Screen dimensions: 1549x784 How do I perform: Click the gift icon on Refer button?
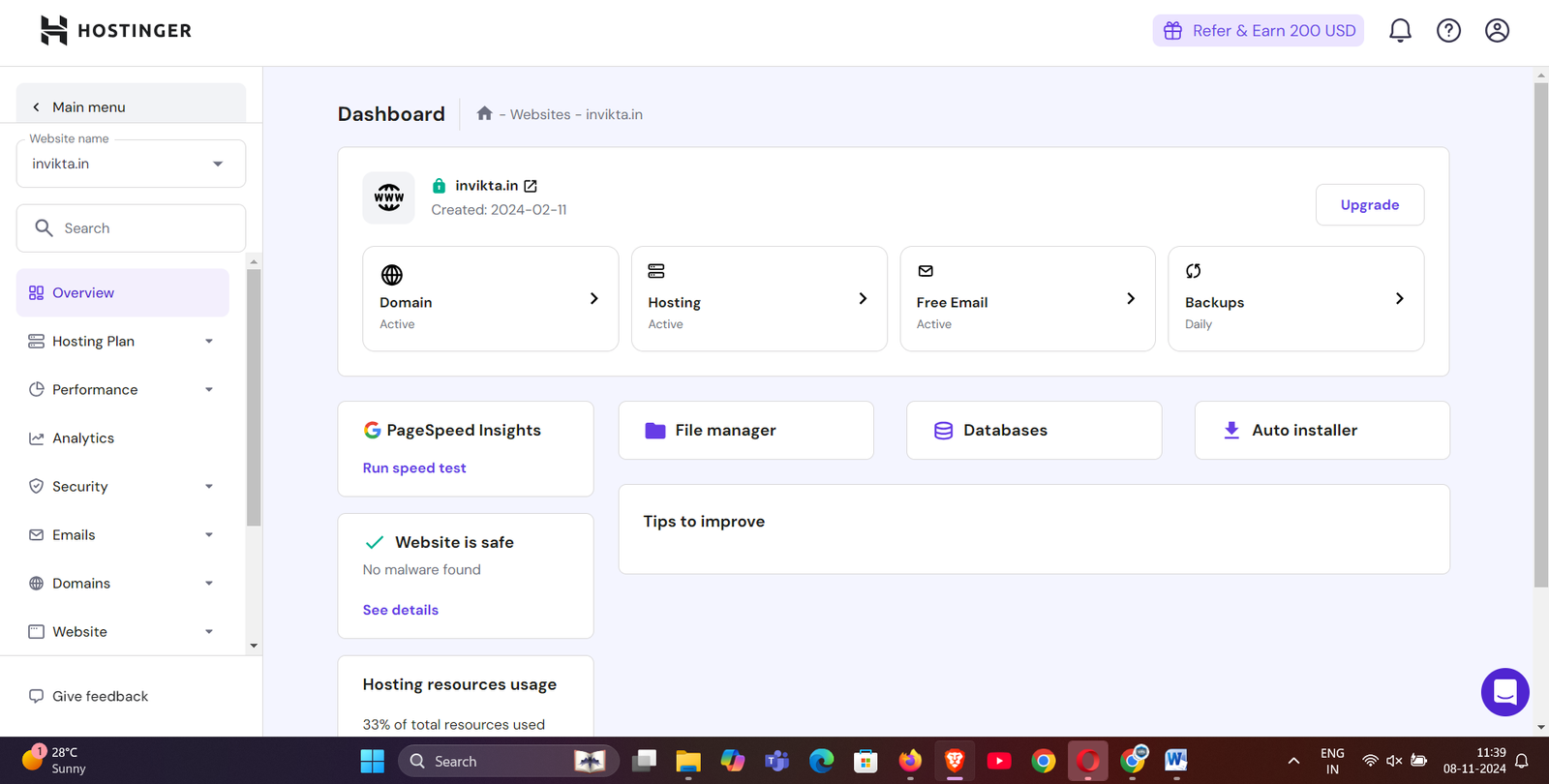coord(1172,31)
